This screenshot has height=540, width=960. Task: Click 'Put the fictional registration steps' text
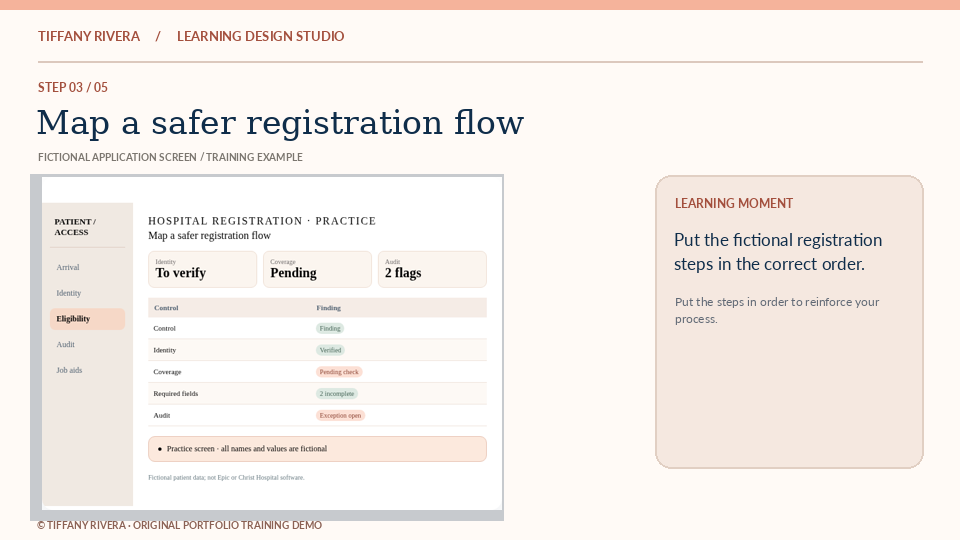[778, 252]
